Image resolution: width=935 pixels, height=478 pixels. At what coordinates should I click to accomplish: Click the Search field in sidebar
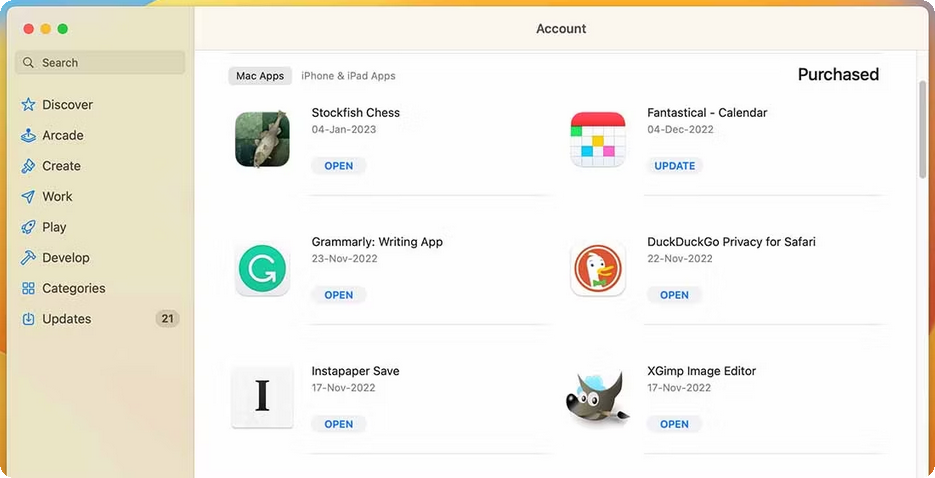click(x=100, y=63)
